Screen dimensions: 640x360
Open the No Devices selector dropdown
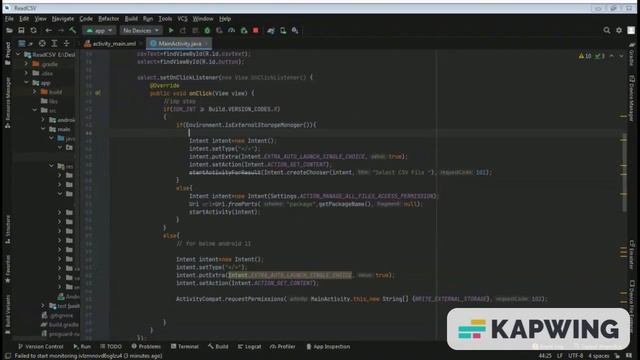[141, 31]
